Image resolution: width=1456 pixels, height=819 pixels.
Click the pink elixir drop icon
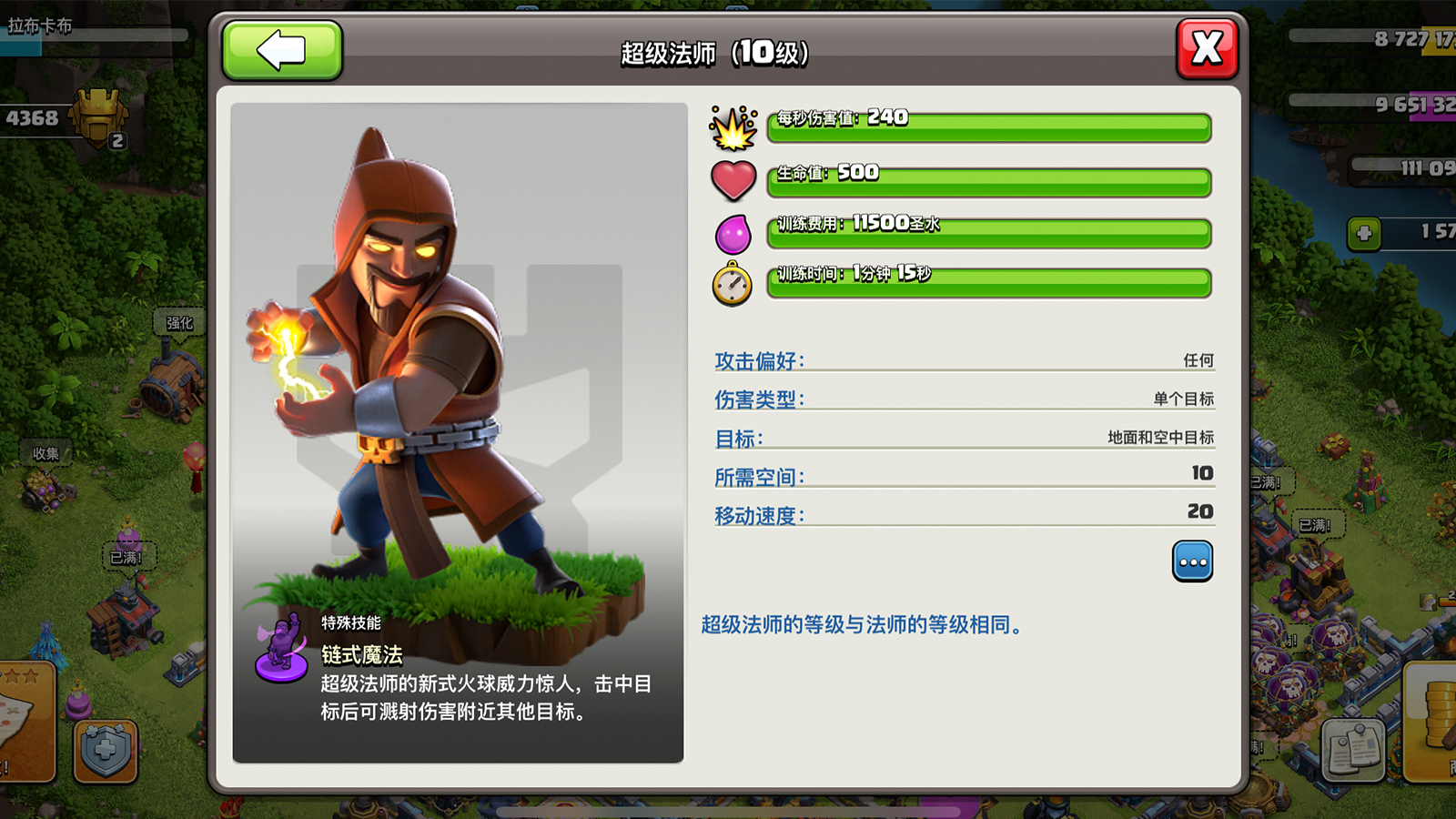pos(733,234)
